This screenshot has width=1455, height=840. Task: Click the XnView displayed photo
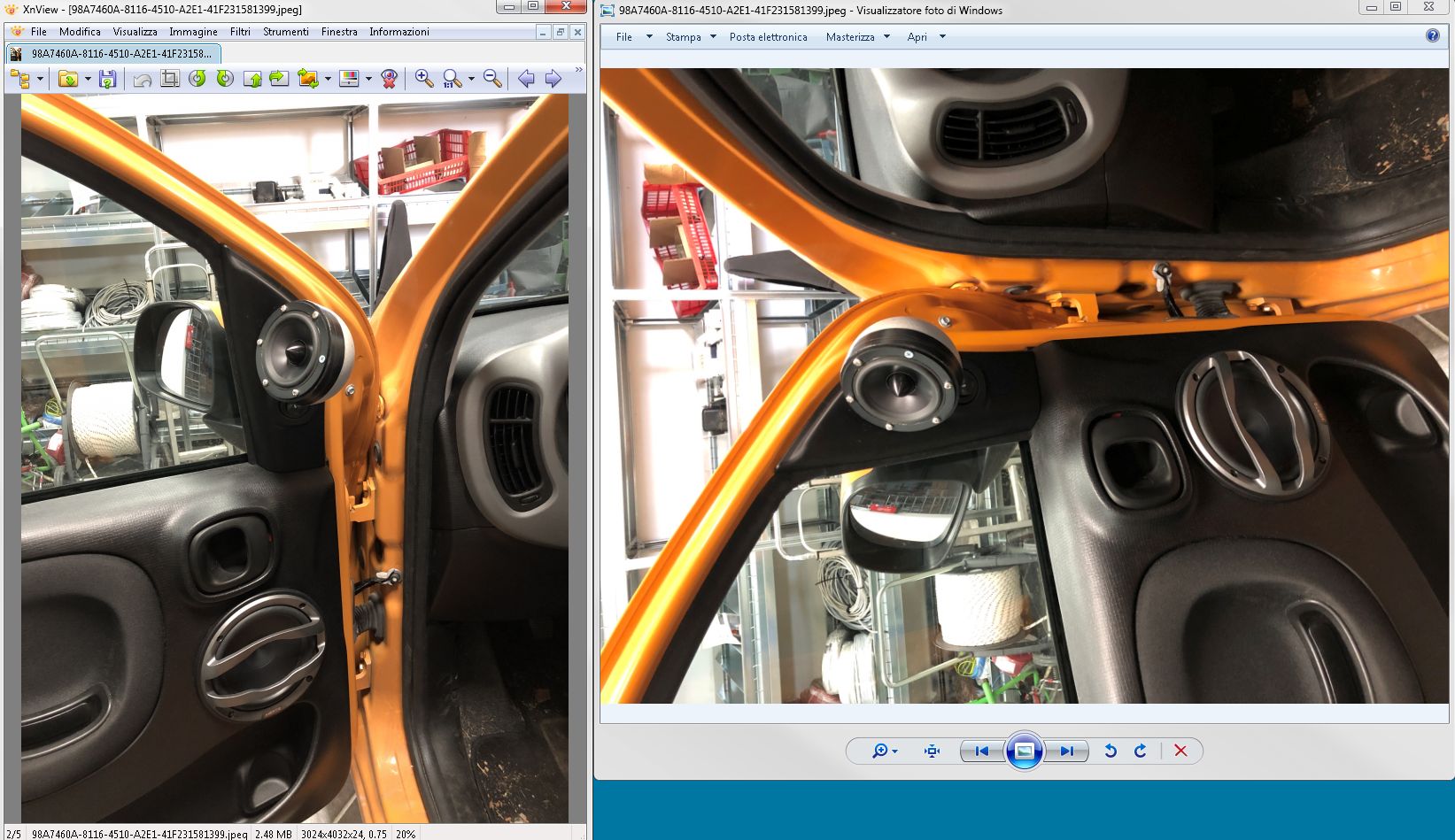point(295,459)
